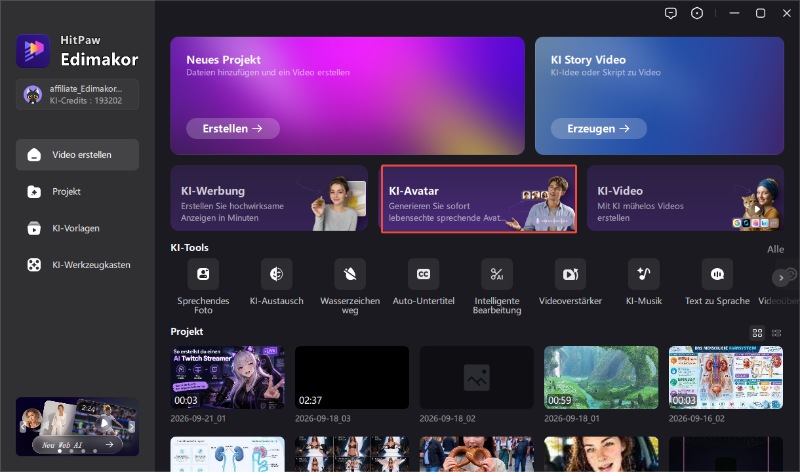
Task: Click the circular settings icon in title bar
Action: coord(697,13)
